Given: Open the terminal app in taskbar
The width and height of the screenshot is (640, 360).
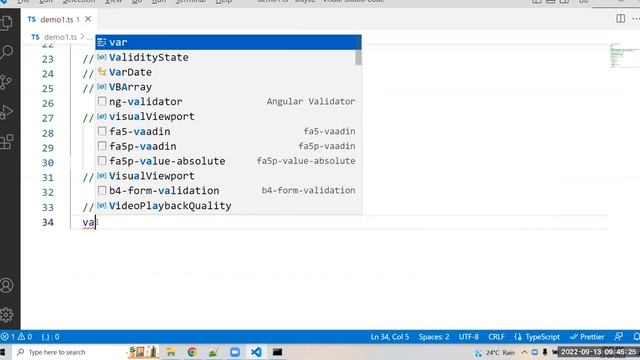Looking at the screenshot, I should point(277,352).
